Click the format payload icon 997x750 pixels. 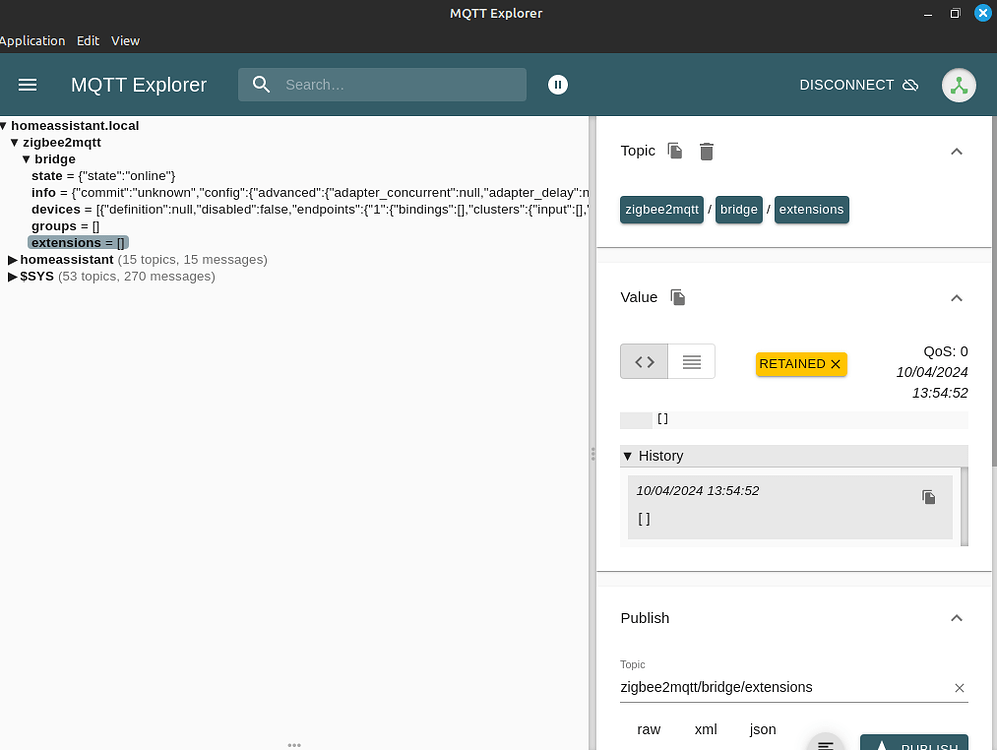pyautogui.click(x=825, y=744)
